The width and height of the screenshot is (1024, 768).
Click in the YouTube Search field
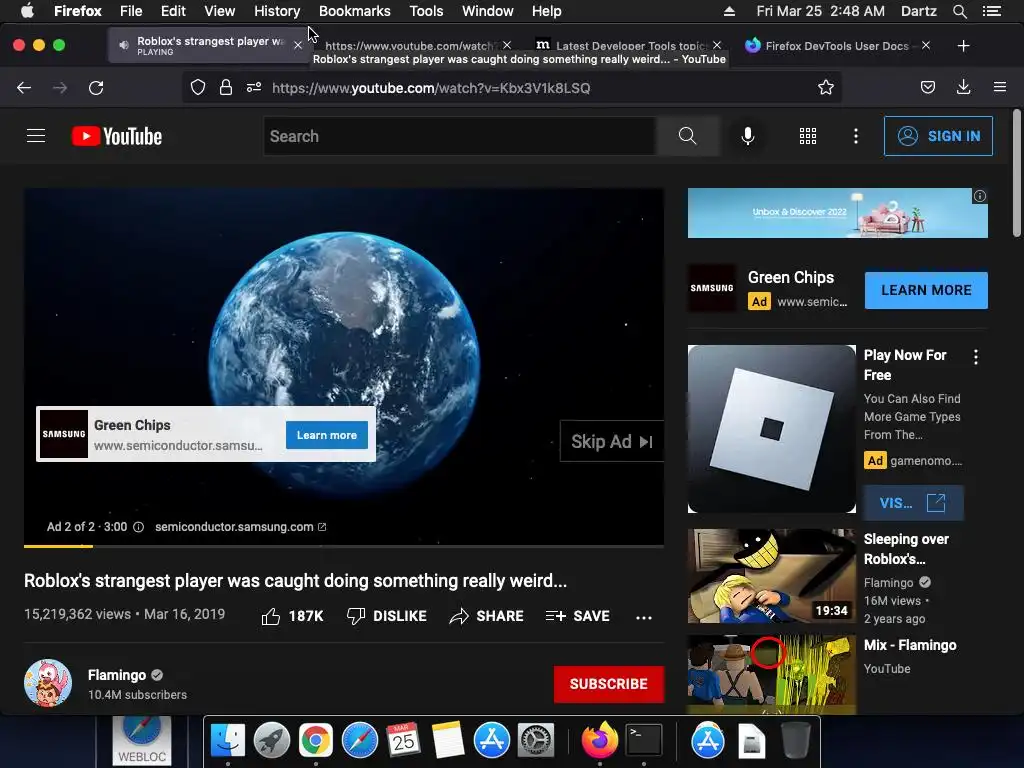[460, 136]
